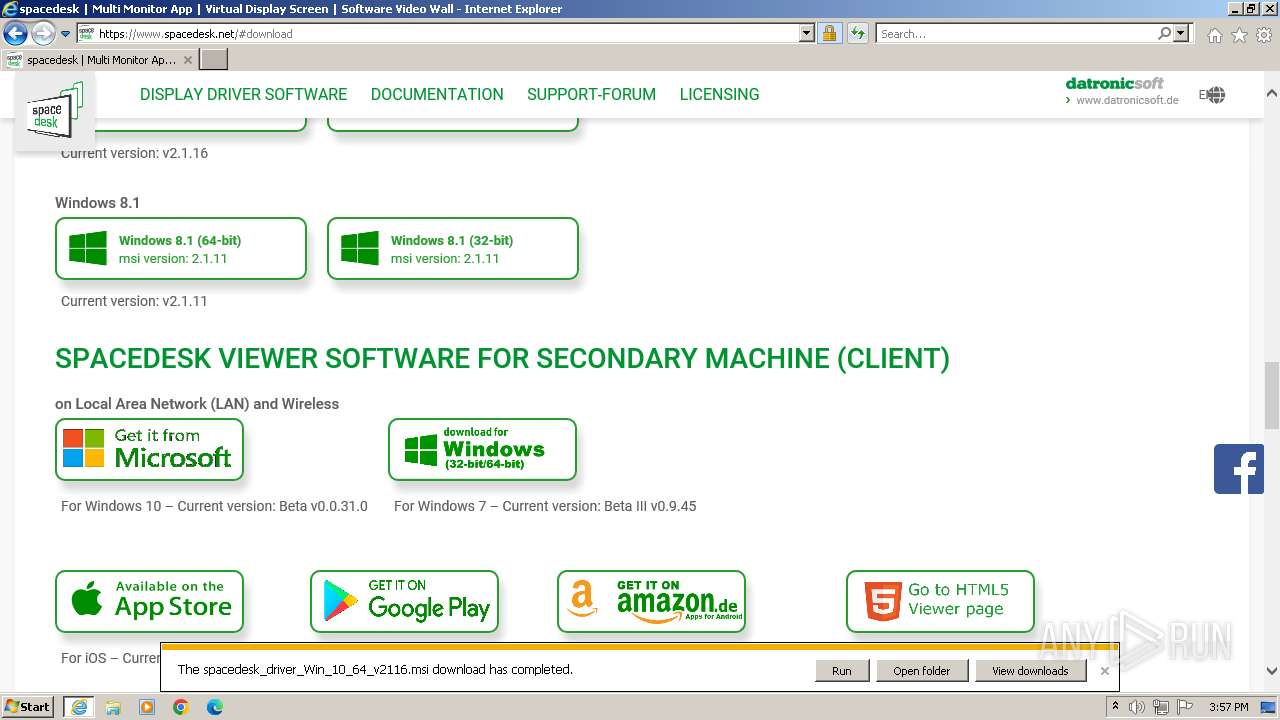Go back with the browser back arrow
Screen dimensions: 1280x720
click(16, 33)
